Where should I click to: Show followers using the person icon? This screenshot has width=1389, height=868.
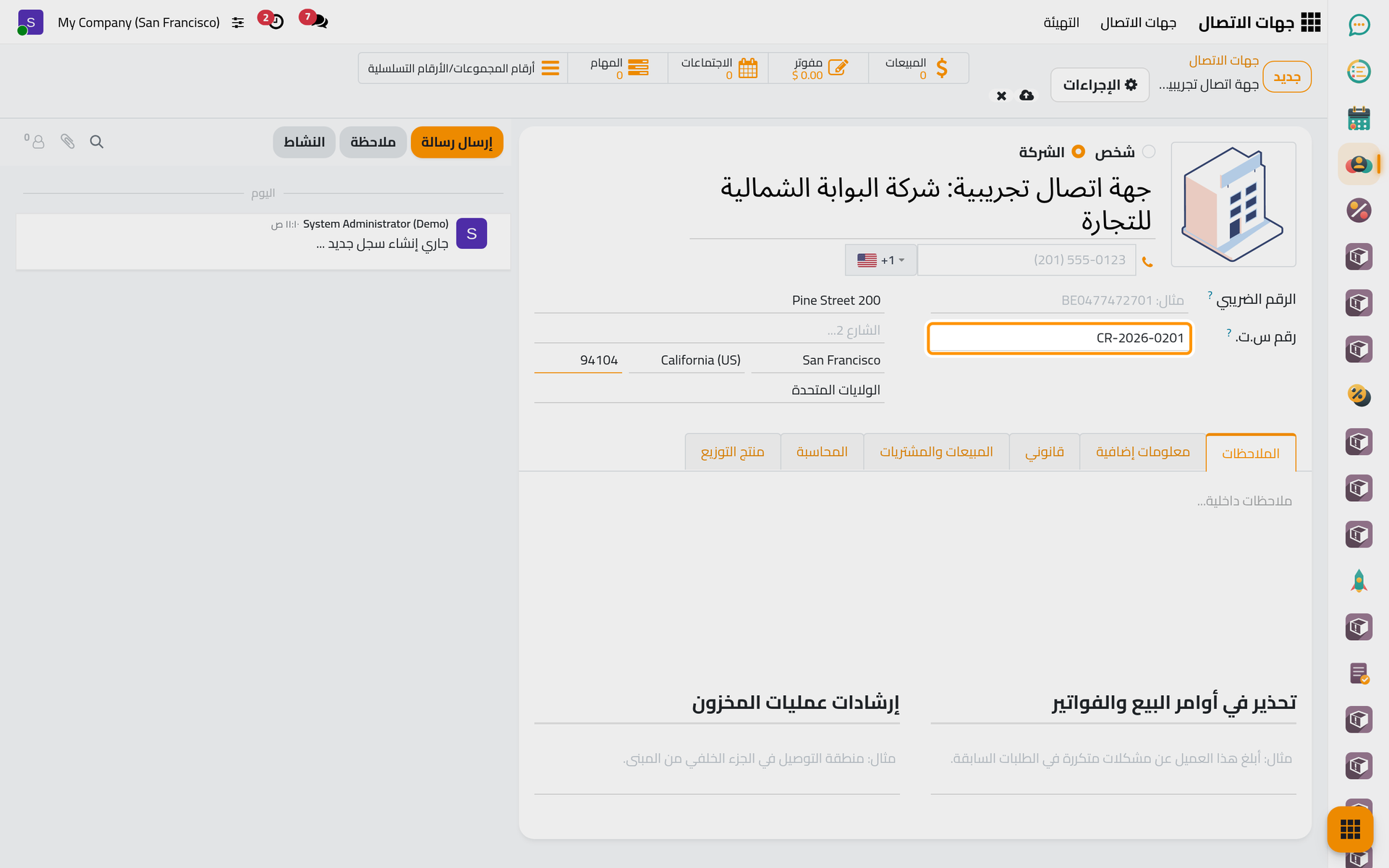point(35,141)
